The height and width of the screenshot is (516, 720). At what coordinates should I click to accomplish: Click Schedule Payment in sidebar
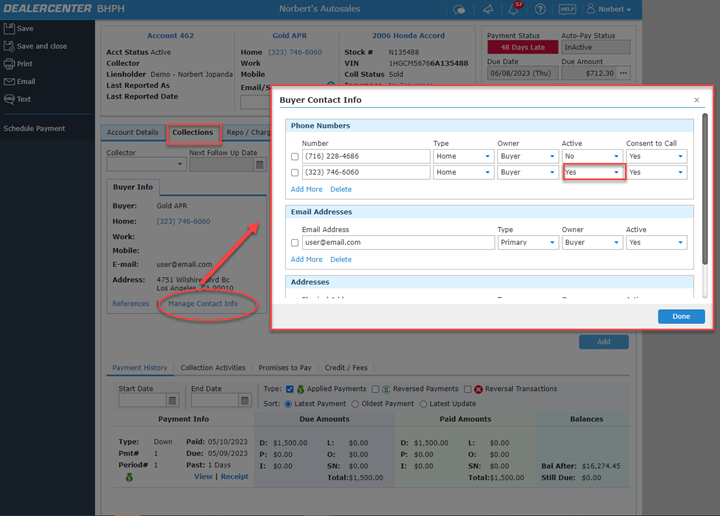[34, 129]
